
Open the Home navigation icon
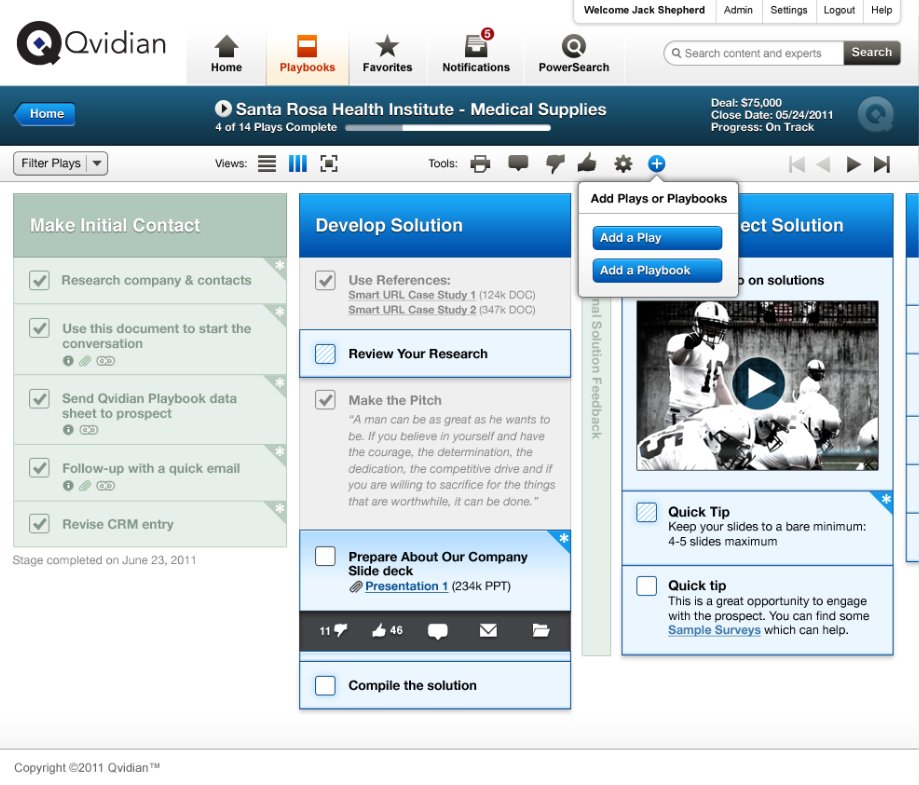click(226, 55)
